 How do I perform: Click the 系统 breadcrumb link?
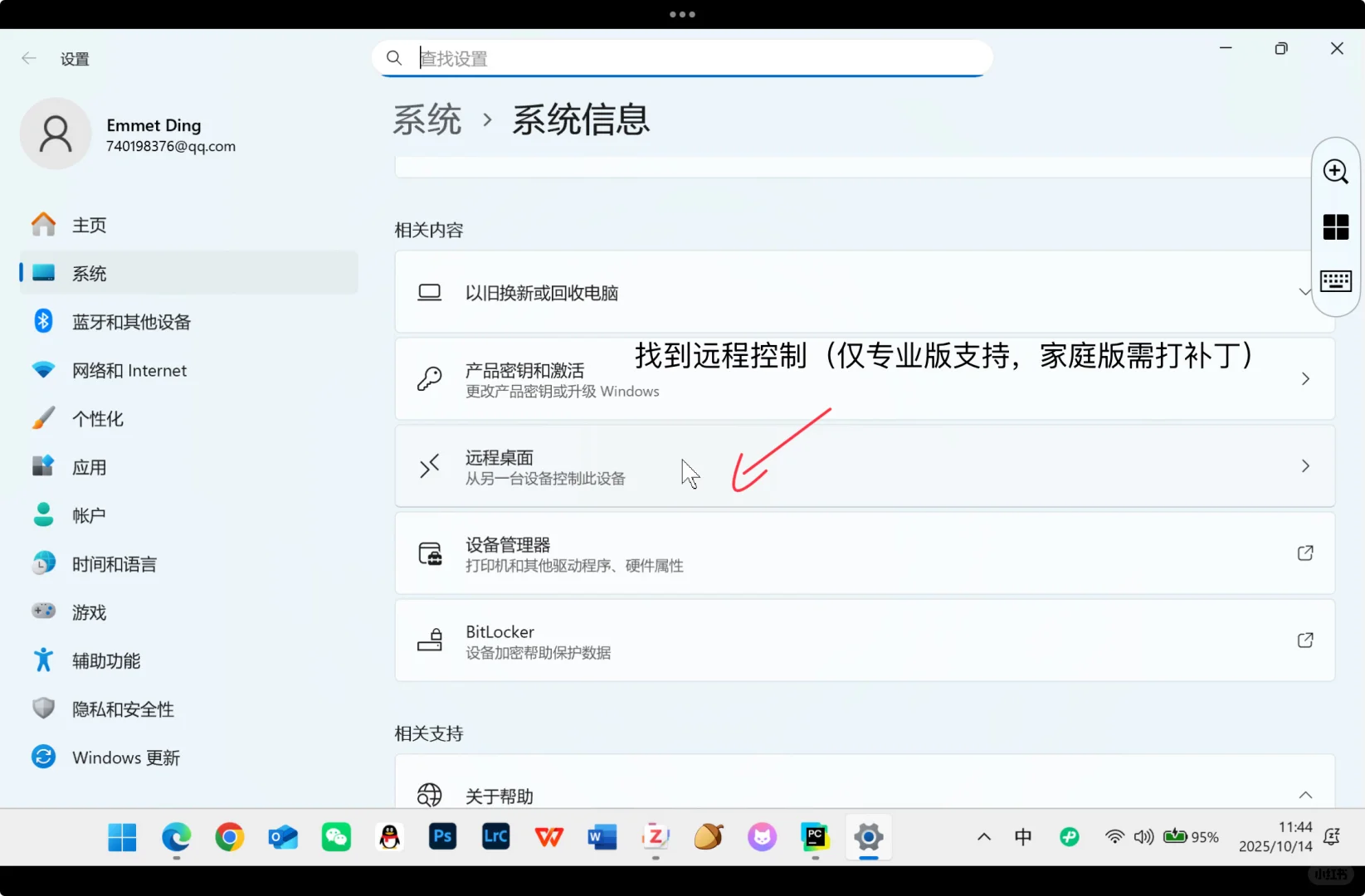click(427, 119)
